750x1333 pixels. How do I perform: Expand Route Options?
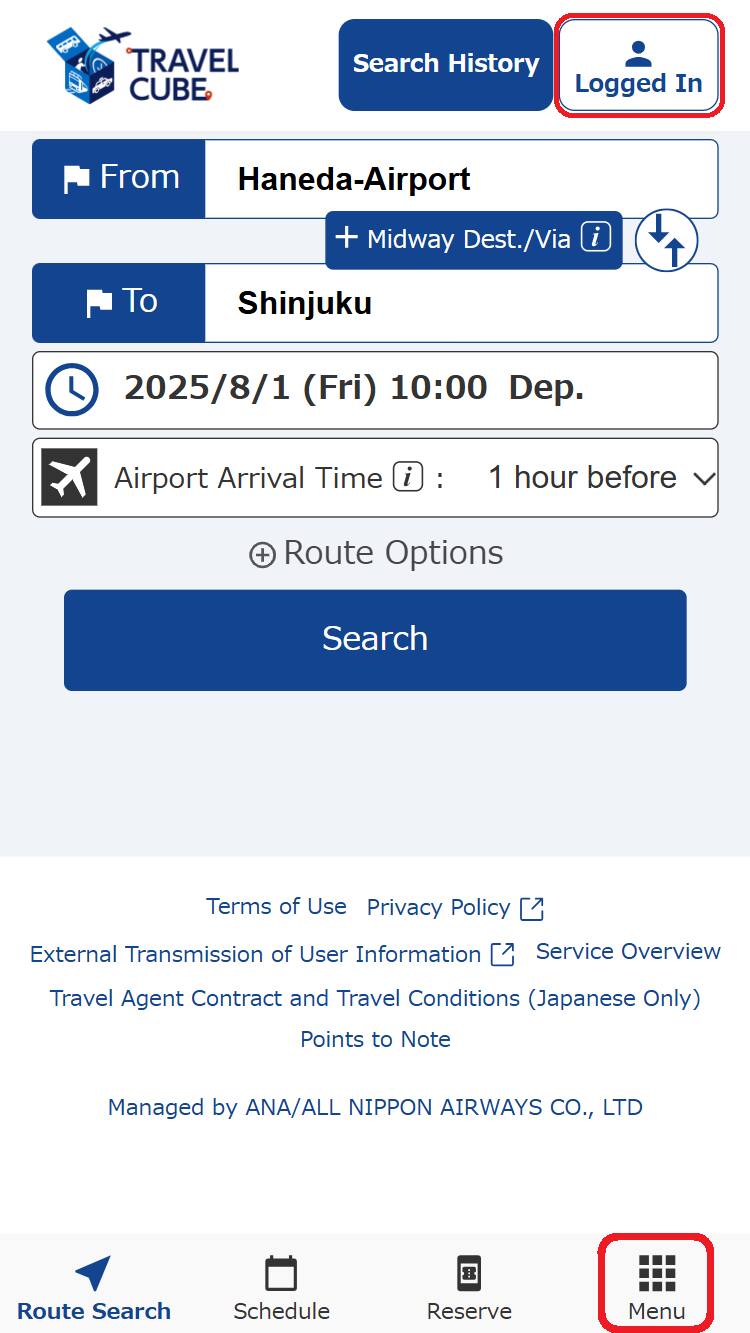click(x=375, y=553)
